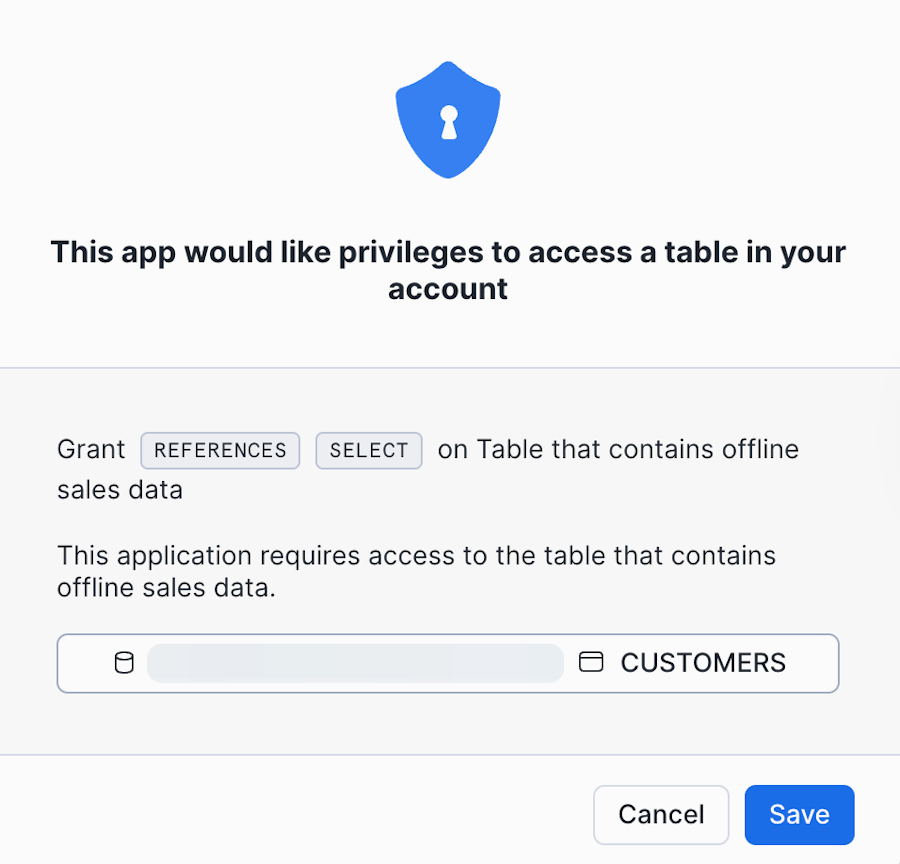
Task: Click "on Table that contains offline" text
Action: [x=618, y=450]
